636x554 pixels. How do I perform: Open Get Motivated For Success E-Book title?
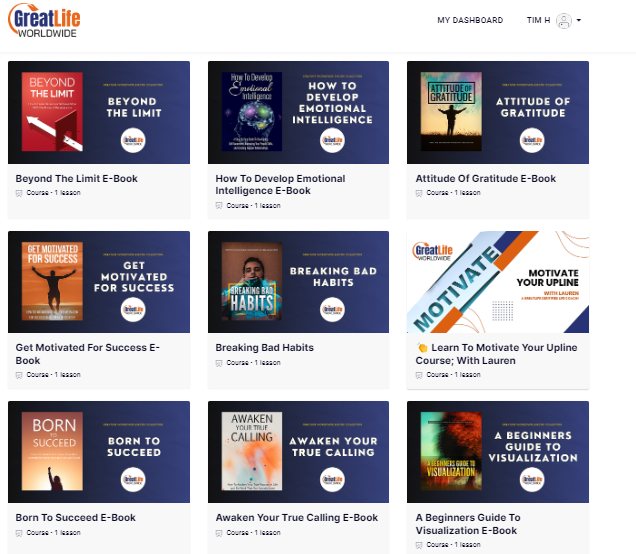pos(88,354)
